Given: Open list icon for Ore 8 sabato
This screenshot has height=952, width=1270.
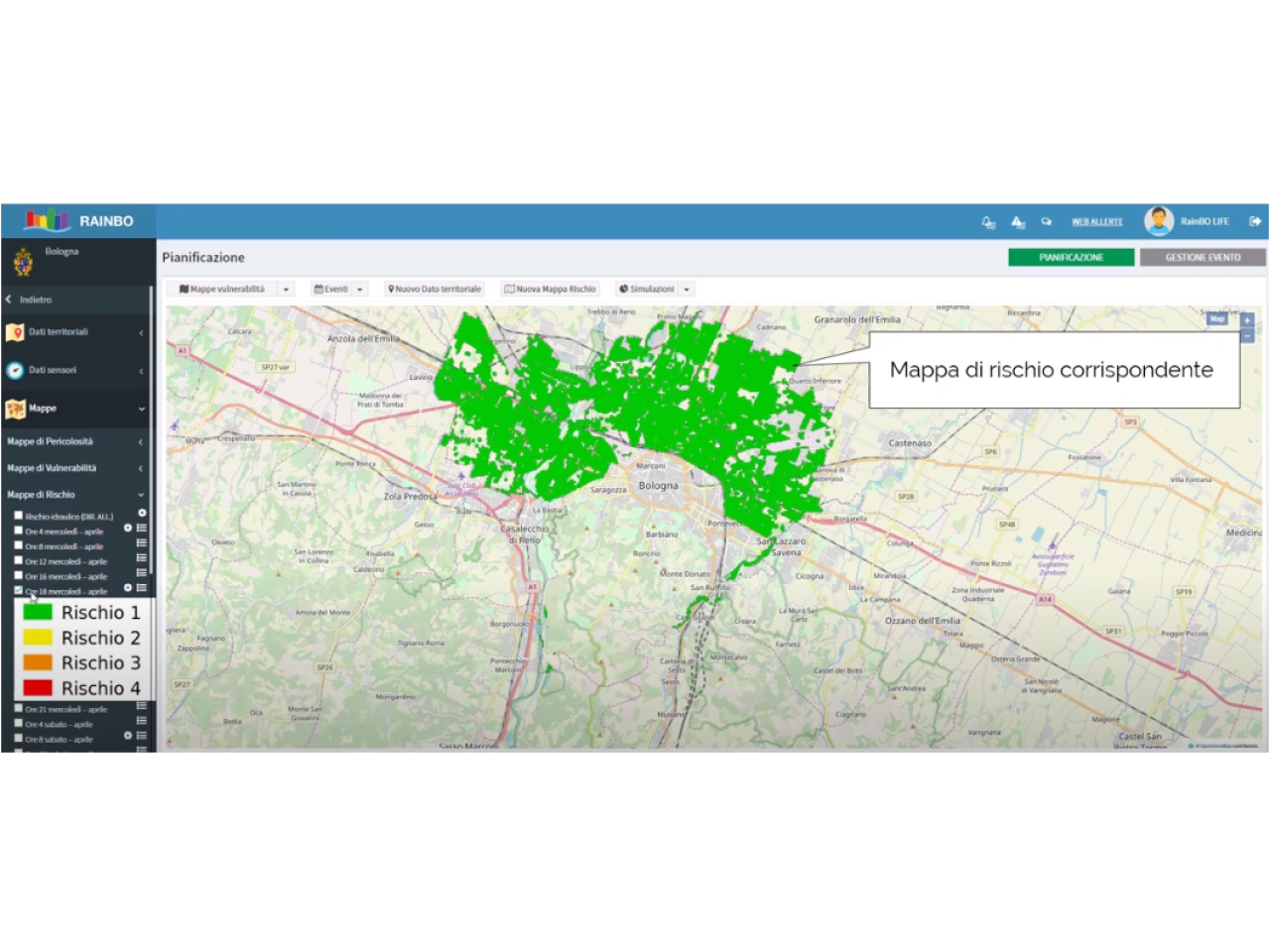Looking at the screenshot, I should 142,736.
